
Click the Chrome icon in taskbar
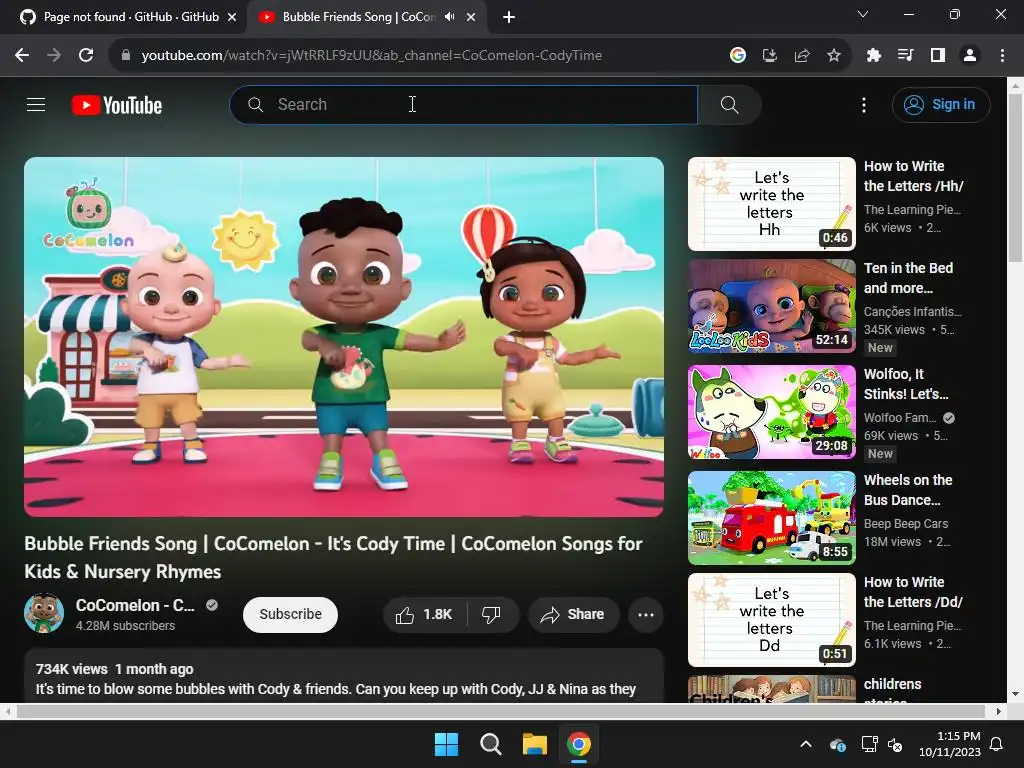point(579,744)
